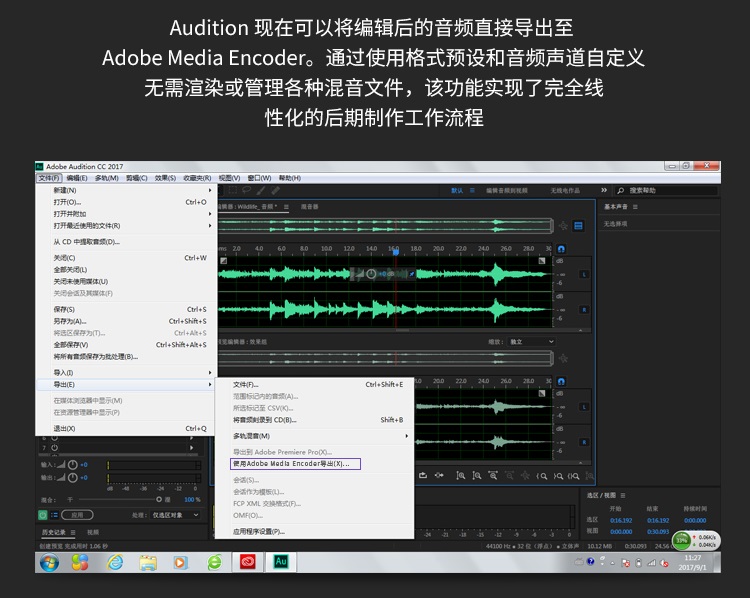Open the 选区/视图 panel menu

point(623,495)
